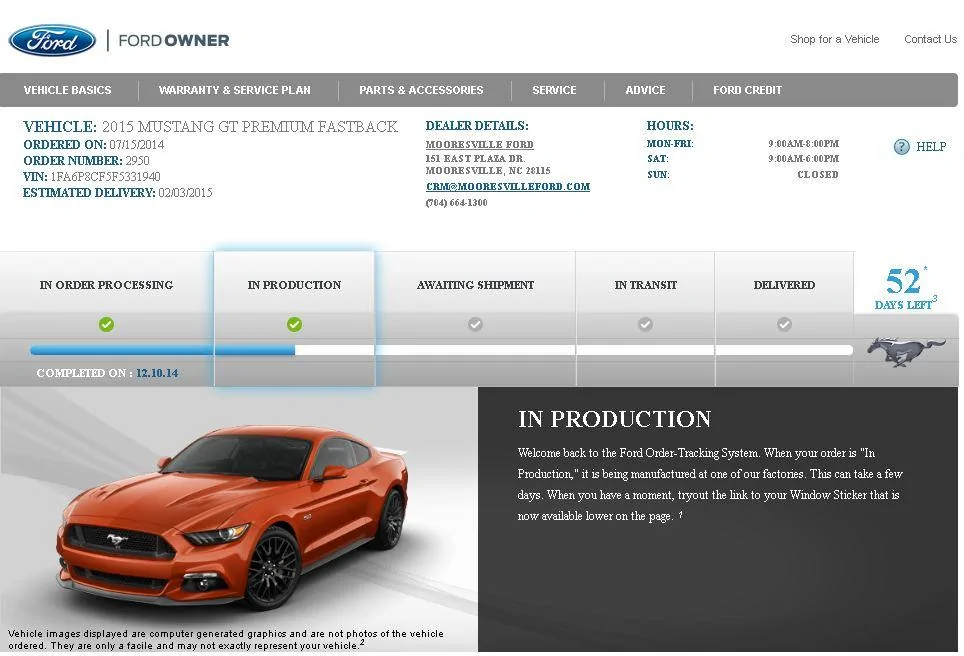
Task: Follow the Shop for a Vehicle link
Action: (834, 39)
